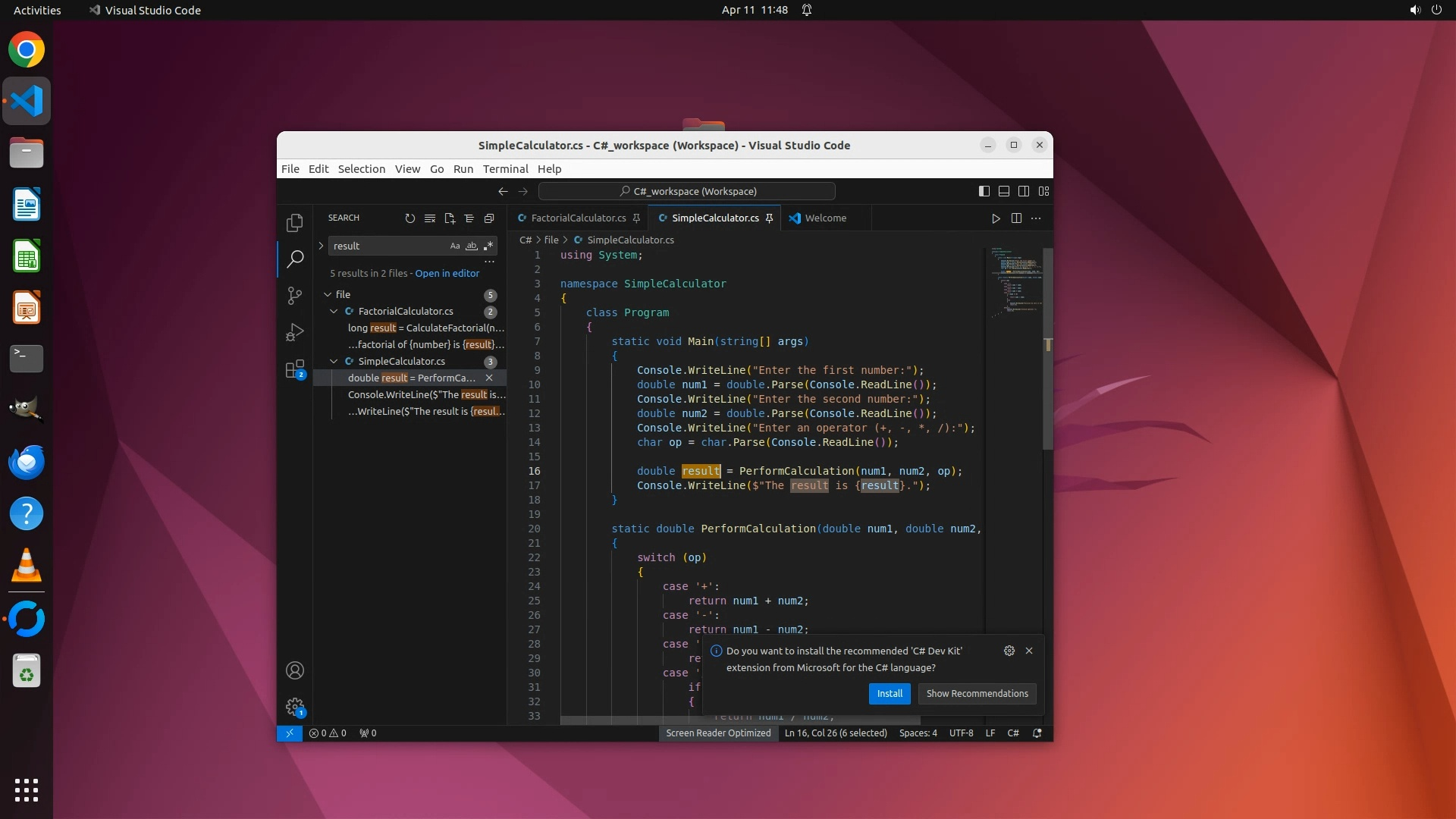Open the Extensions view

(x=295, y=369)
